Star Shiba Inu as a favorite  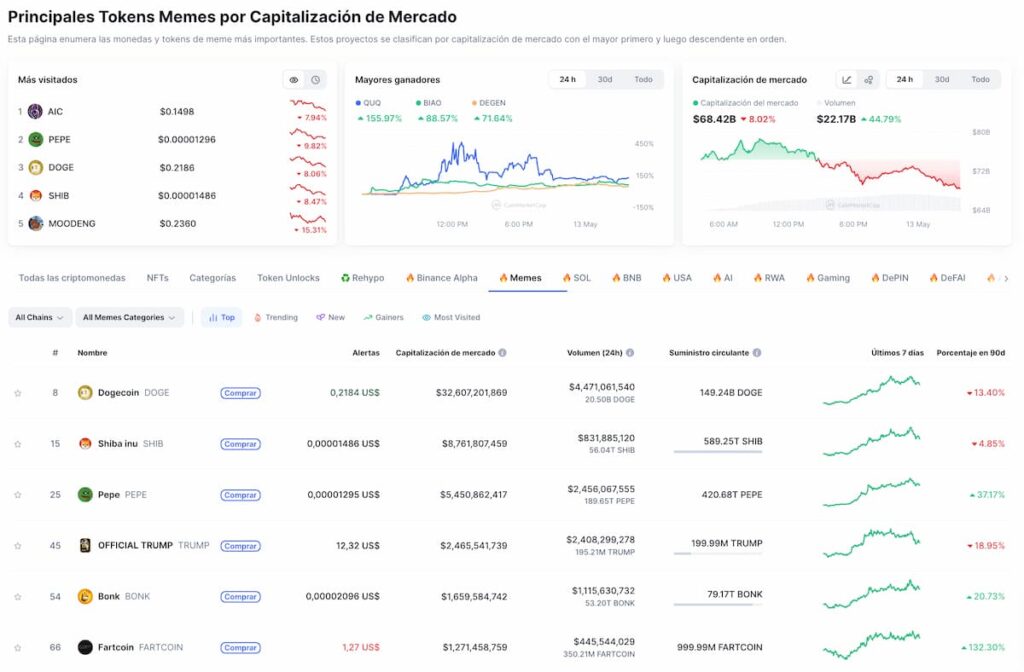[x=18, y=444]
